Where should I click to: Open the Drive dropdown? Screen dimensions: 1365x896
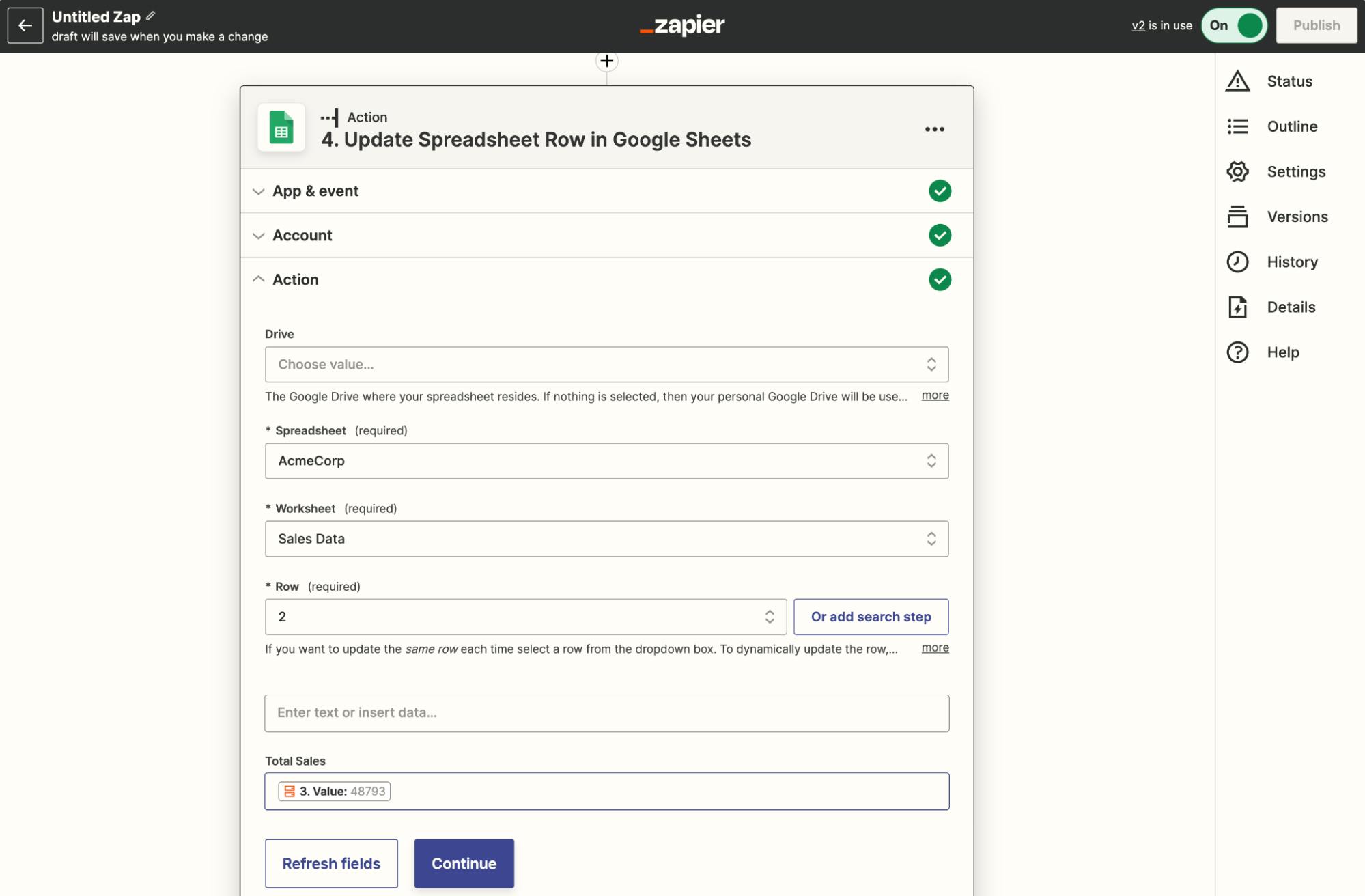(606, 364)
